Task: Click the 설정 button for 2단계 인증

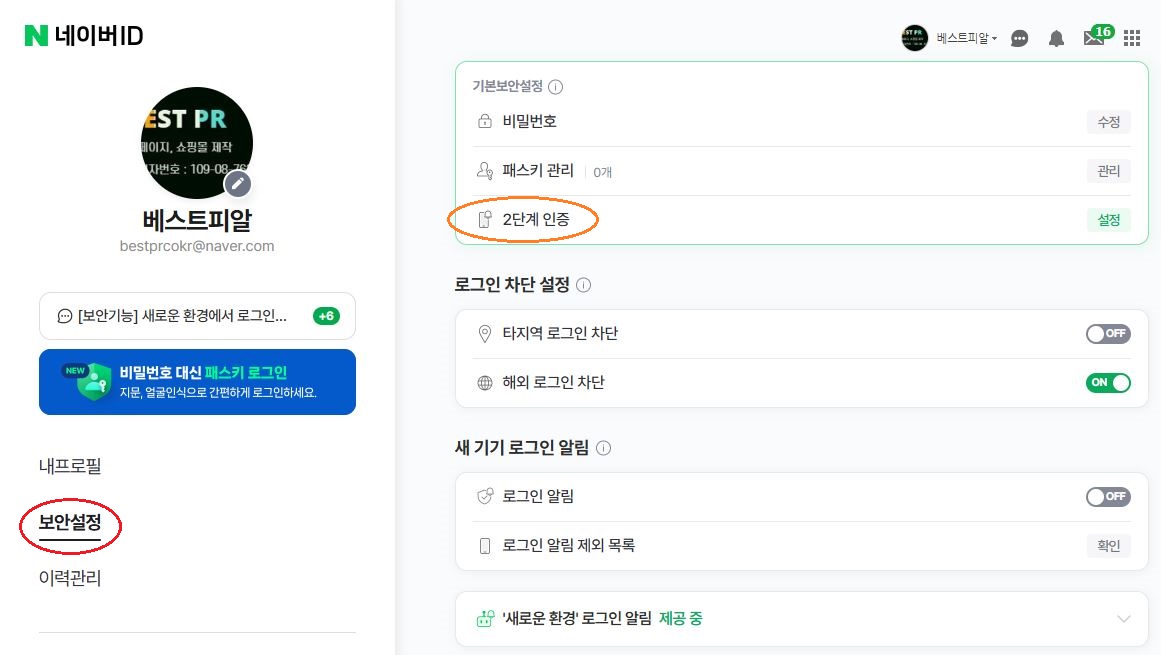Action: tap(1108, 220)
